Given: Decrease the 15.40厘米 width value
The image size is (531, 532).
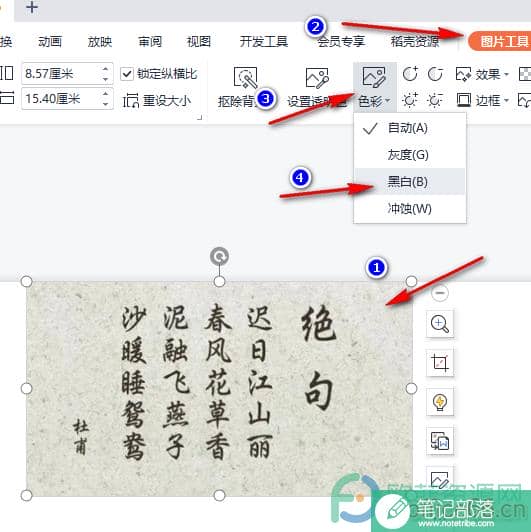Looking at the screenshot, I should pos(106,104).
